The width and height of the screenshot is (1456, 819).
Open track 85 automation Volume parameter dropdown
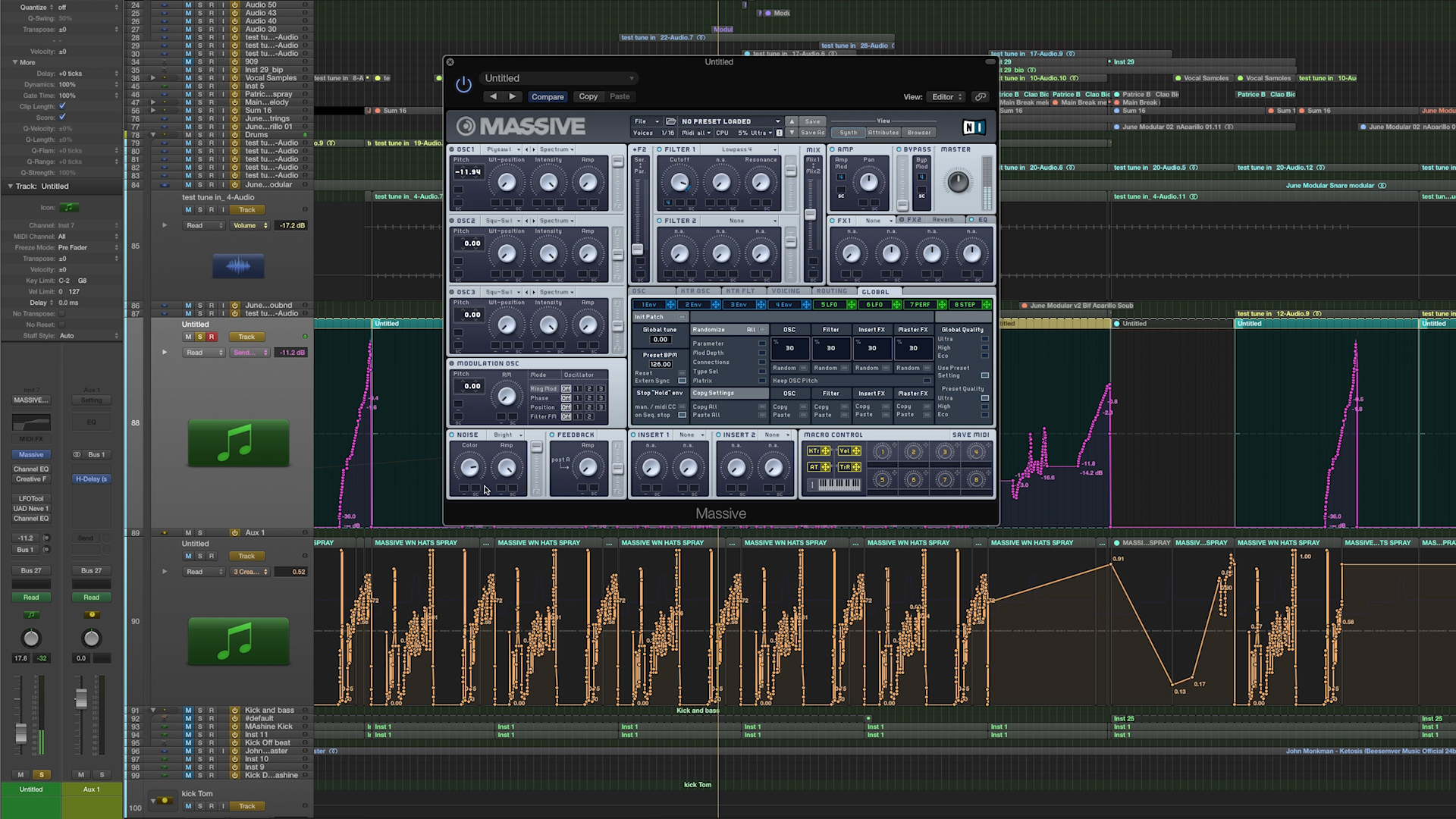[250, 225]
